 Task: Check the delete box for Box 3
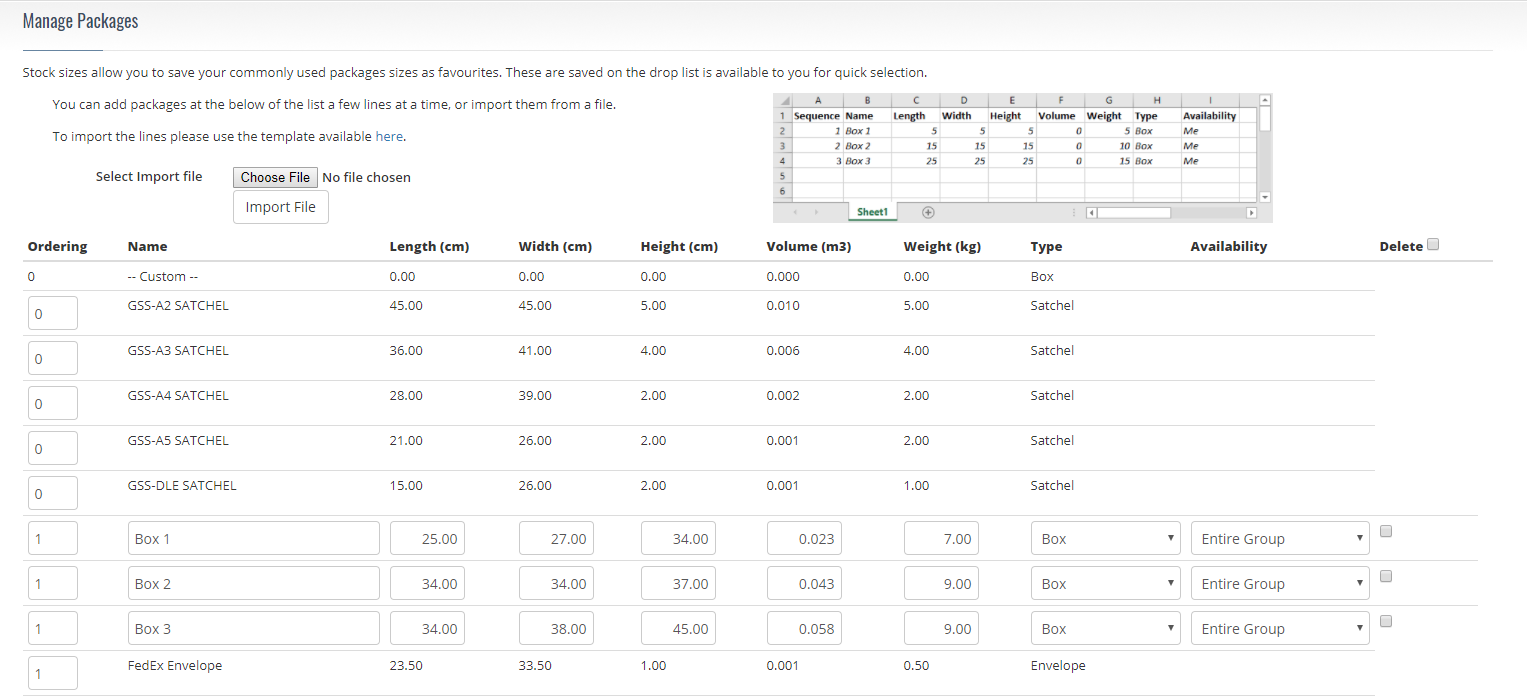click(x=1386, y=621)
